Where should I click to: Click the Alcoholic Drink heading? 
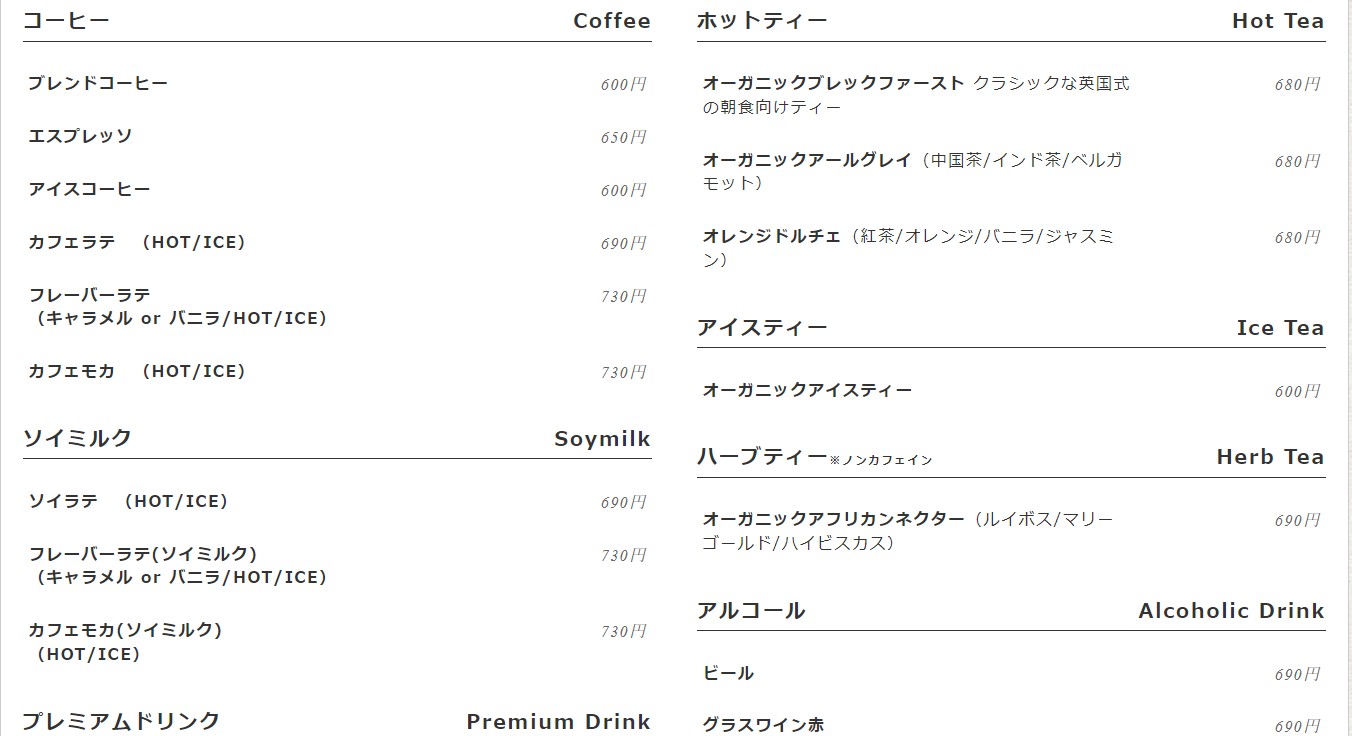coord(1231,611)
